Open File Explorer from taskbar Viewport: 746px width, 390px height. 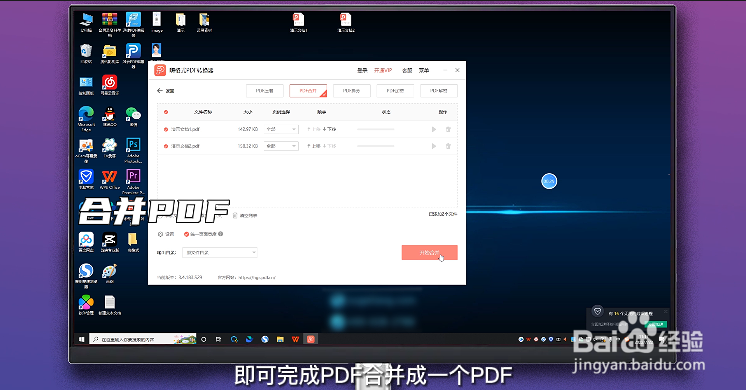[x=280, y=339]
